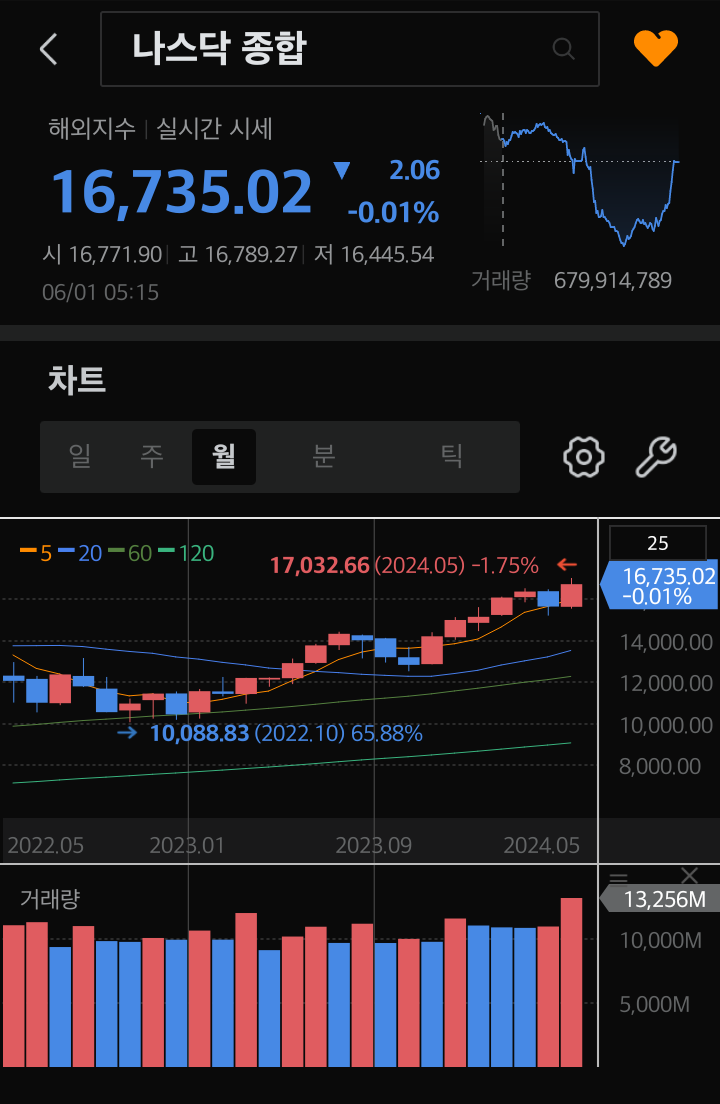Image resolution: width=720 pixels, height=1104 pixels.
Task: Click the 시 16,771.90 open price
Action: pyautogui.click(x=102, y=254)
